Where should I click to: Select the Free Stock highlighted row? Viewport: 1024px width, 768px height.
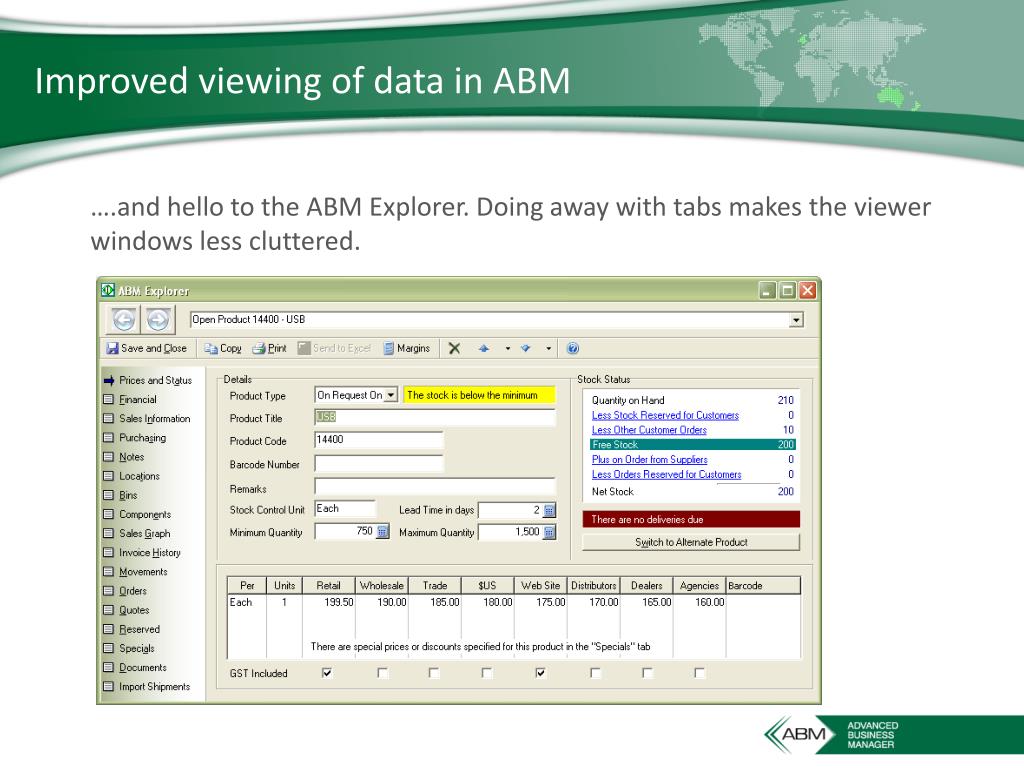692,445
